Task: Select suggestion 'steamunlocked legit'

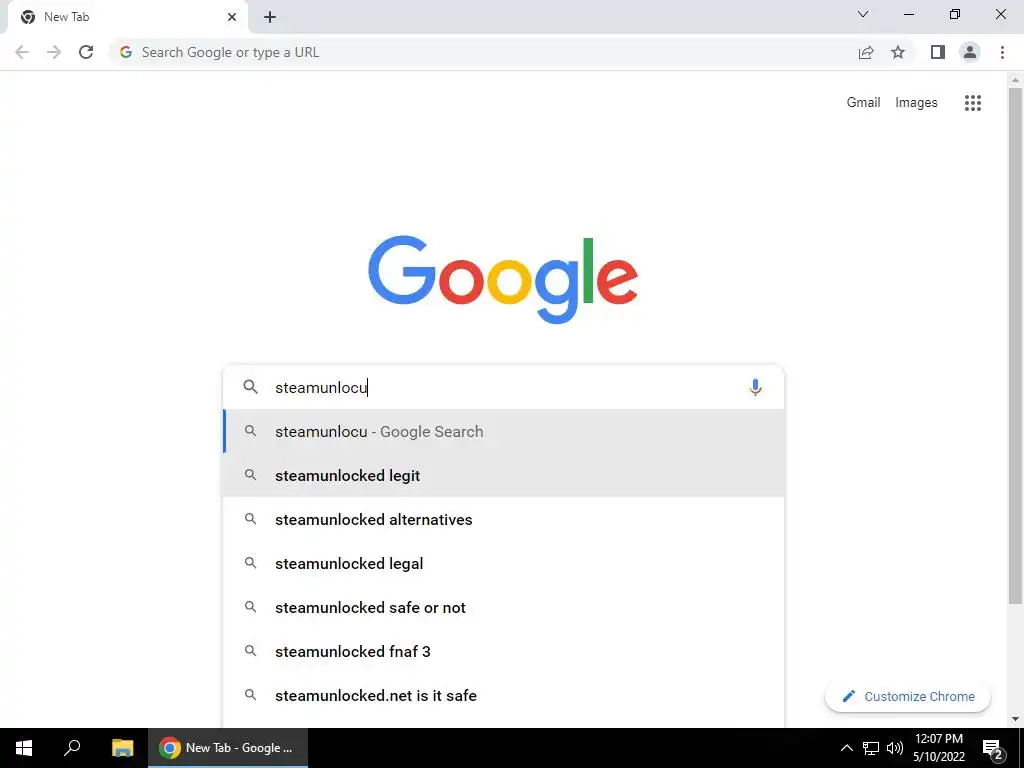Action: pos(504,475)
